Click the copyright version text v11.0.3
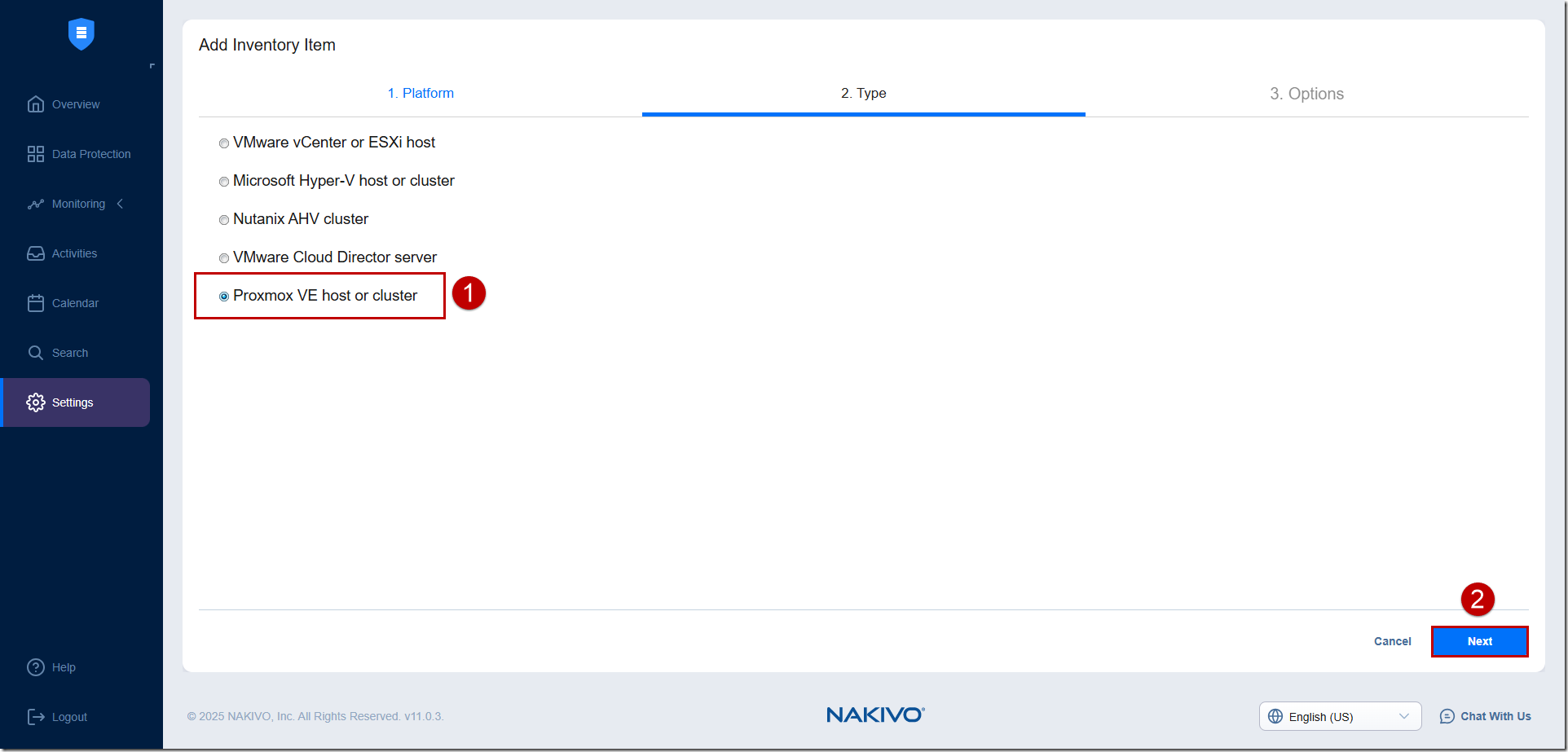Image resolution: width=1568 pixels, height=752 pixels. click(423, 716)
